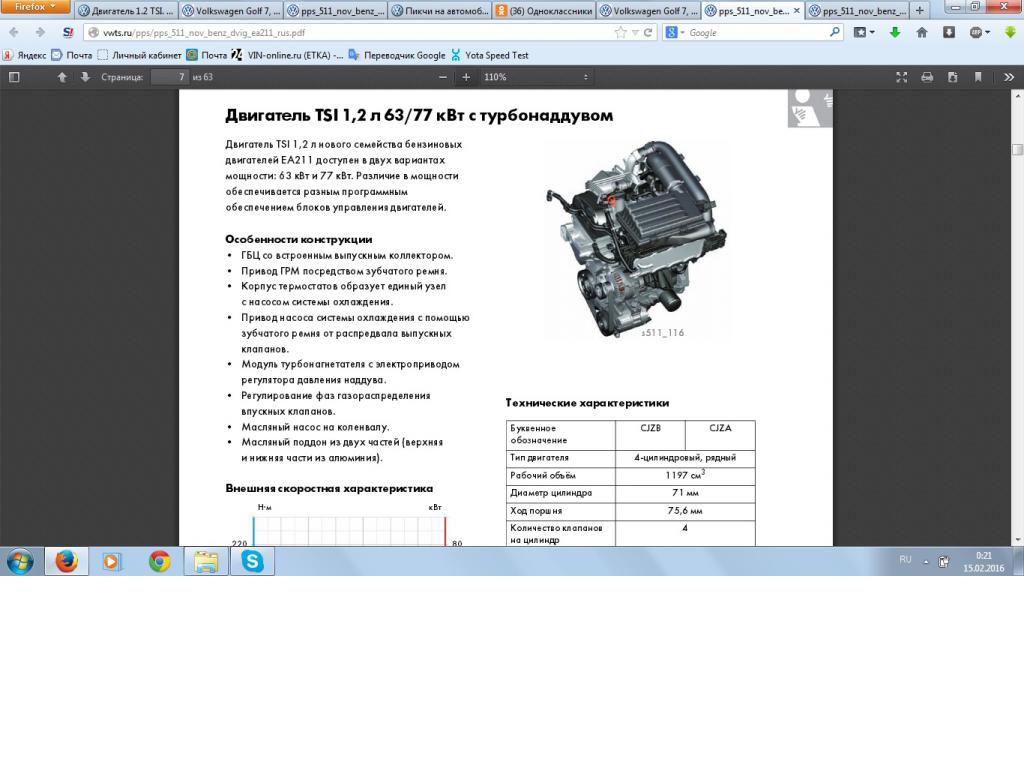Go forward in browser history
This screenshot has height=768, width=1024.
click(x=40, y=33)
